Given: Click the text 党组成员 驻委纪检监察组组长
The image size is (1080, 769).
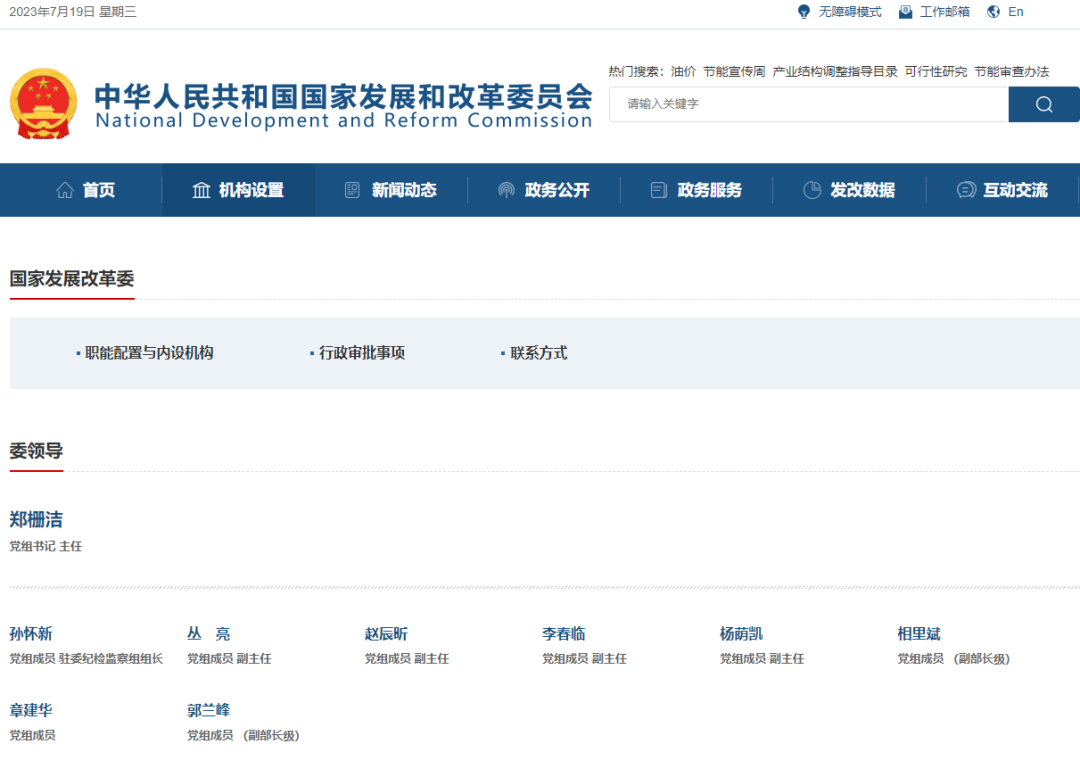Looking at the screenshot, I should coord(86,659).
